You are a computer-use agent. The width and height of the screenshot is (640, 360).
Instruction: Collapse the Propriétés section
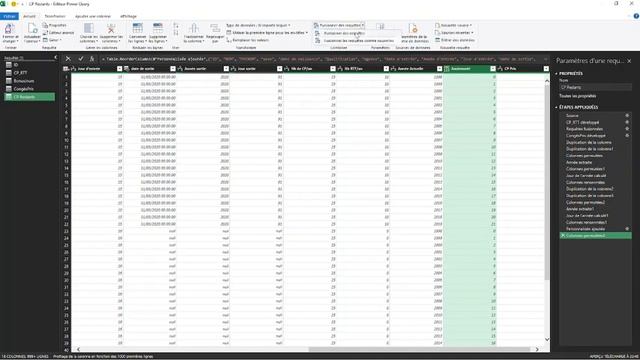coord(556,73)
